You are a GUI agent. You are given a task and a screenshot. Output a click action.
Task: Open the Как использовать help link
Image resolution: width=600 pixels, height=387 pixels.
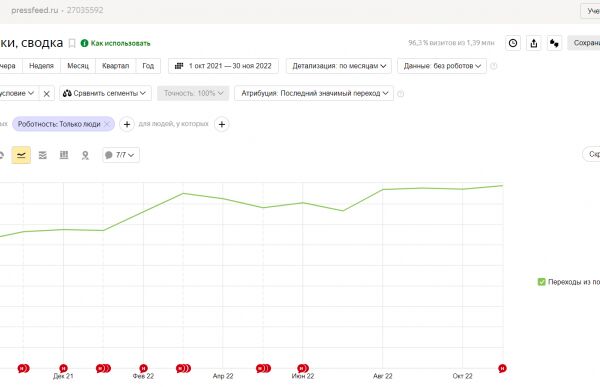(116, 43)
